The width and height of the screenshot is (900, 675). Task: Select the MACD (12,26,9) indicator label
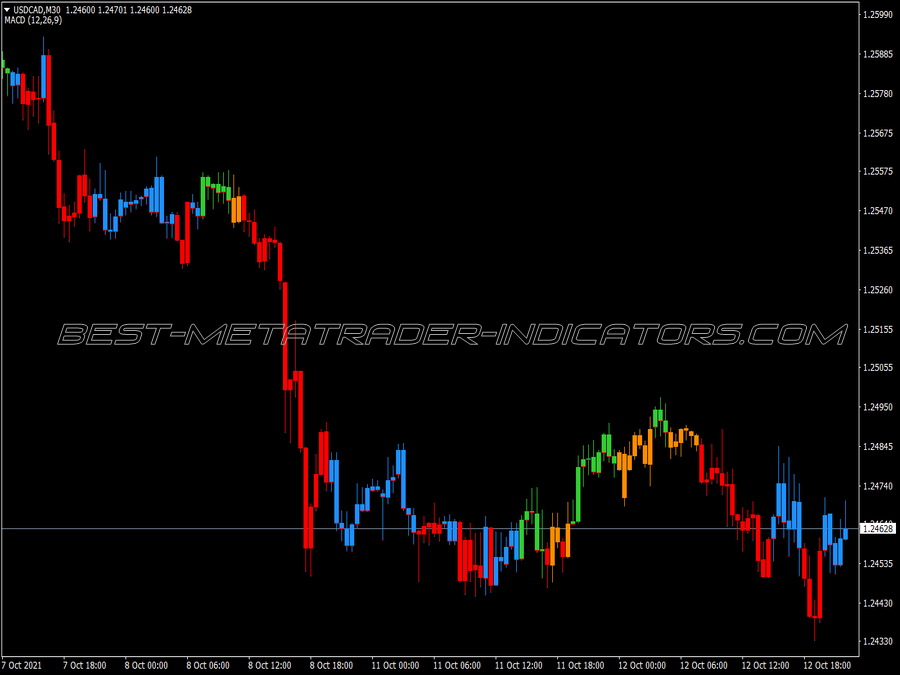click(33, 20)
